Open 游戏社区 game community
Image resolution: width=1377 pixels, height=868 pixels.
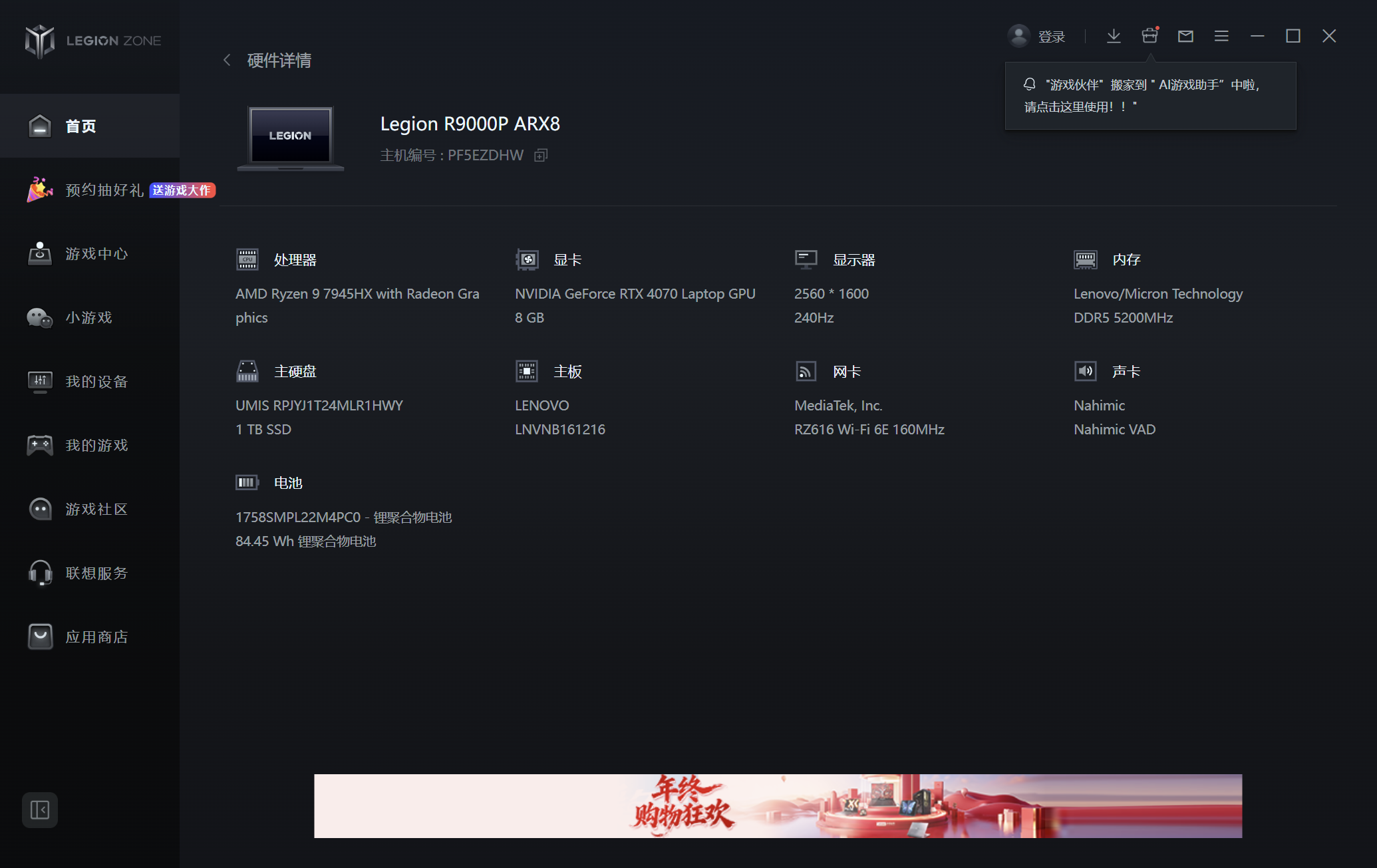click(x=96, y=509)
